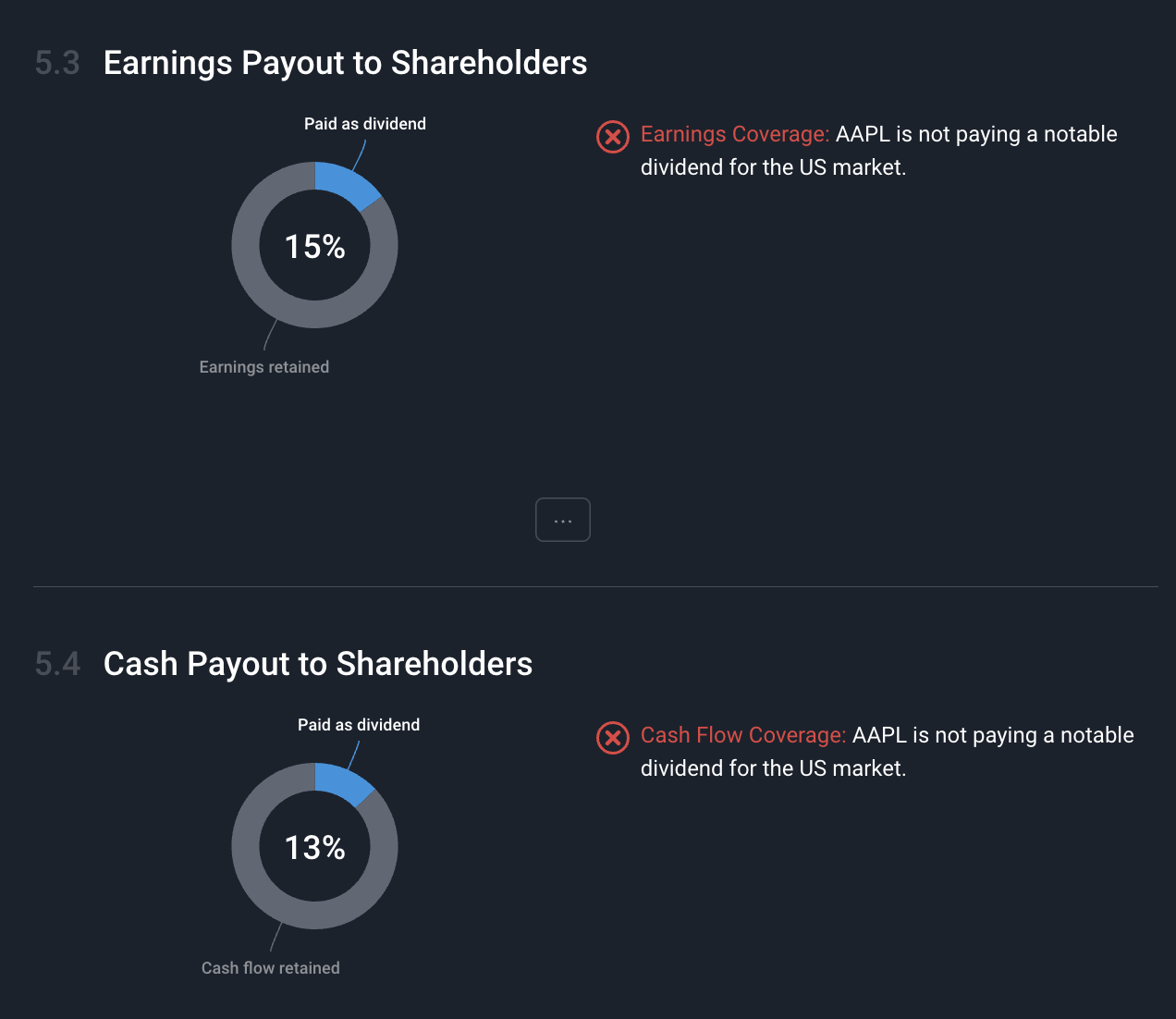This screenshot has height=1019, width=1176.
Task: Open the Cash Payout to Shareholders heading
Action: click(318, 664)
